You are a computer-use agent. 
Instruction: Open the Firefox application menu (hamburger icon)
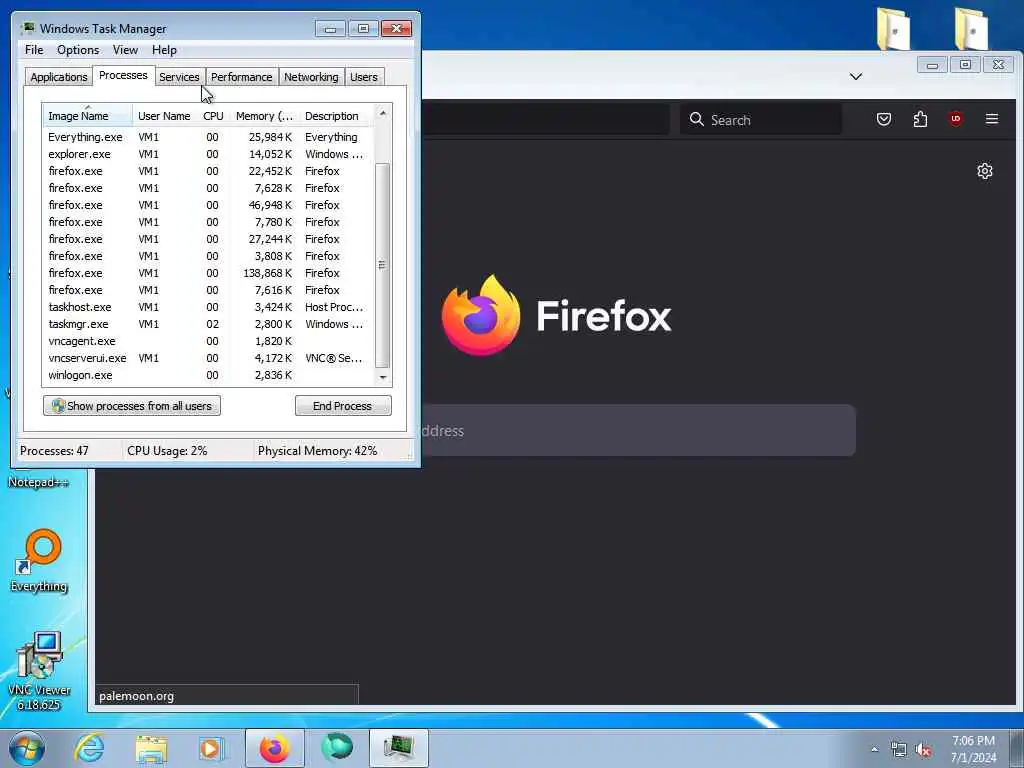(991, 119)
